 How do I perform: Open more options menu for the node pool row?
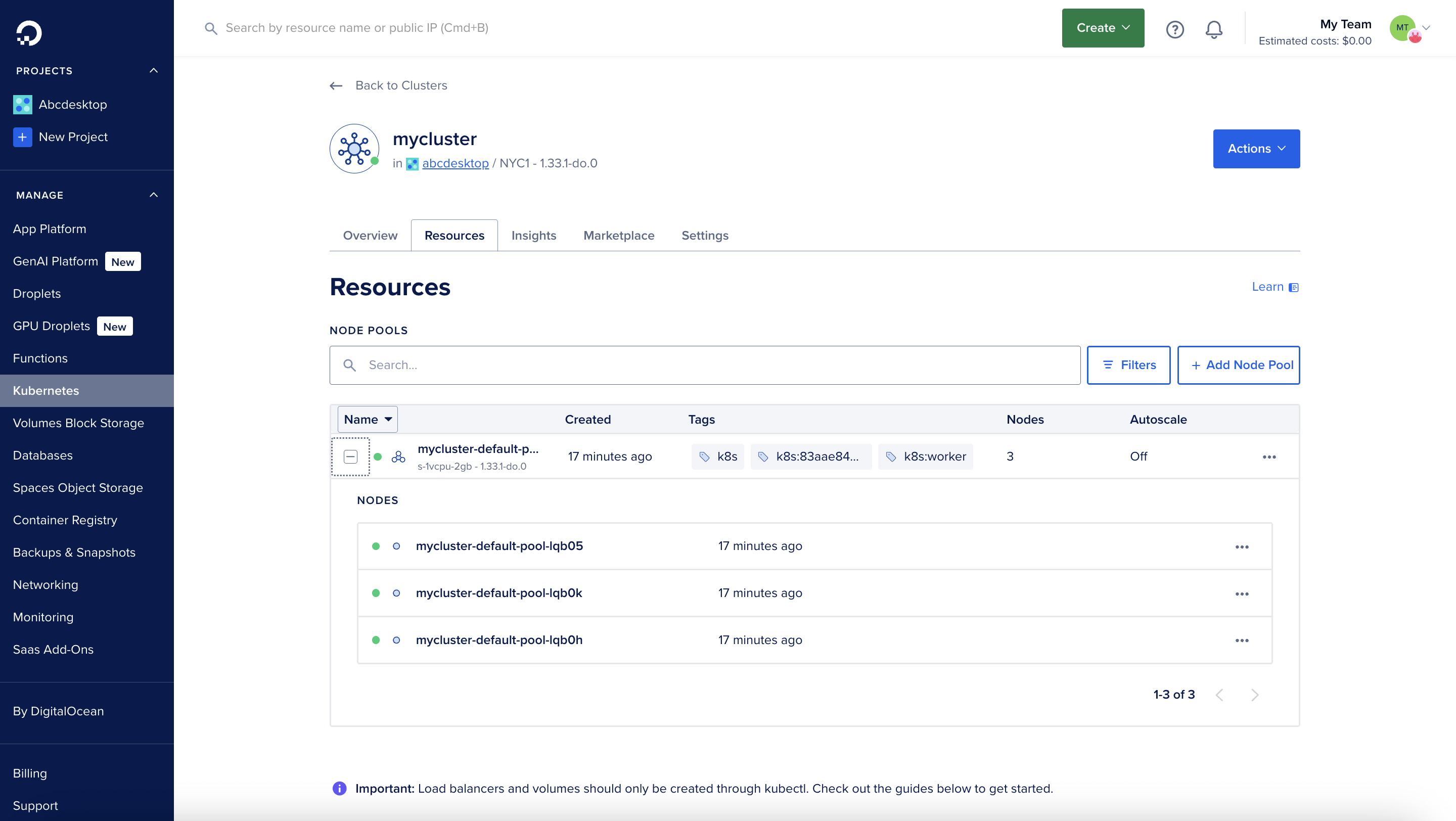[1269, 457]
